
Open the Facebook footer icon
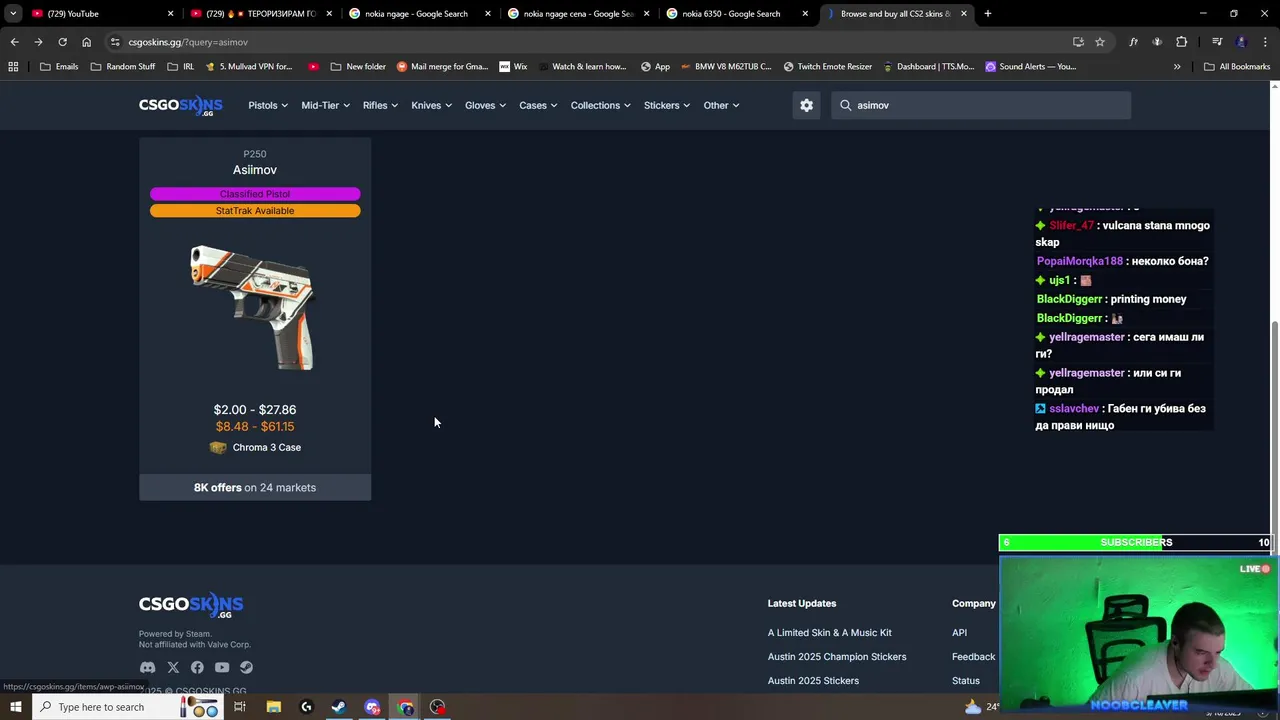click(x=197, y=667)
